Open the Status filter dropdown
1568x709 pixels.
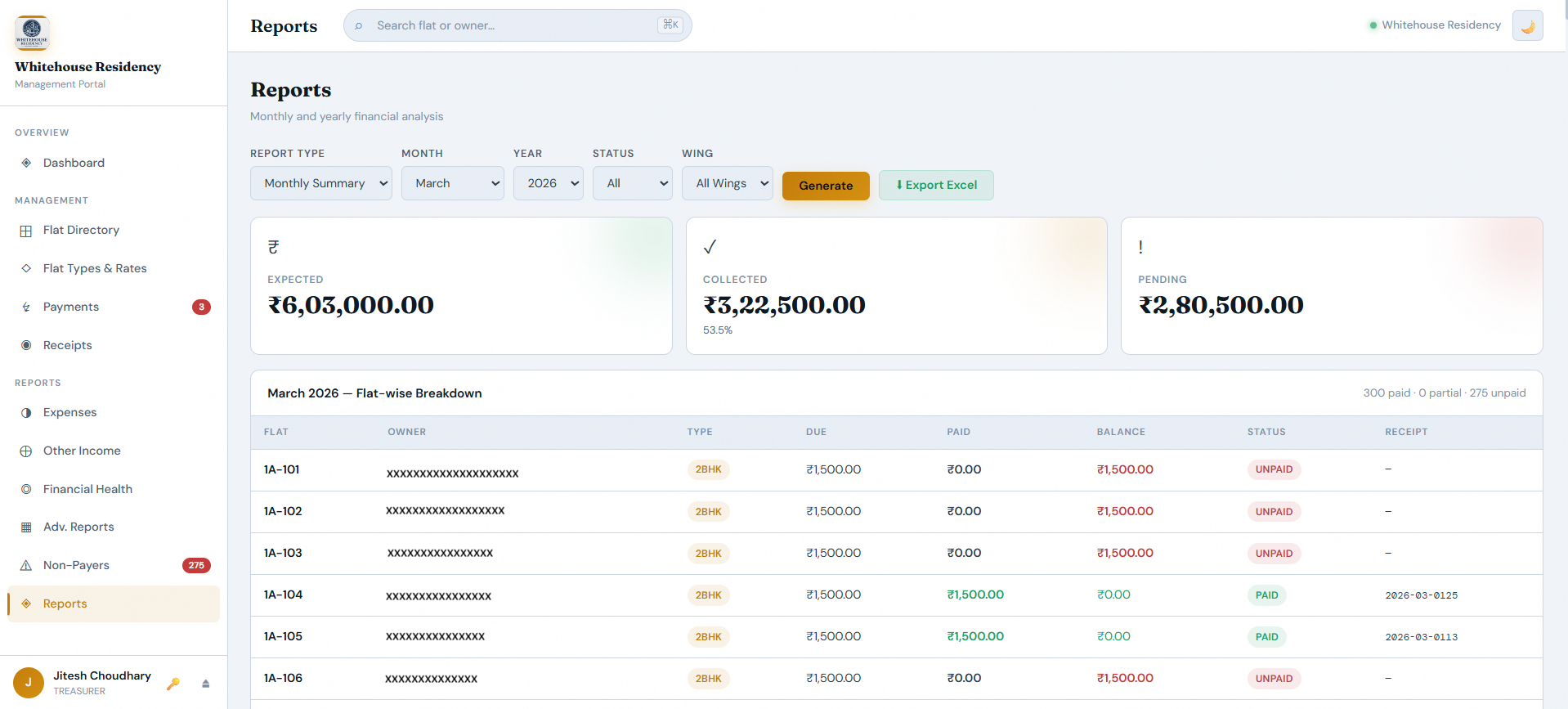(x=632, y=183)
